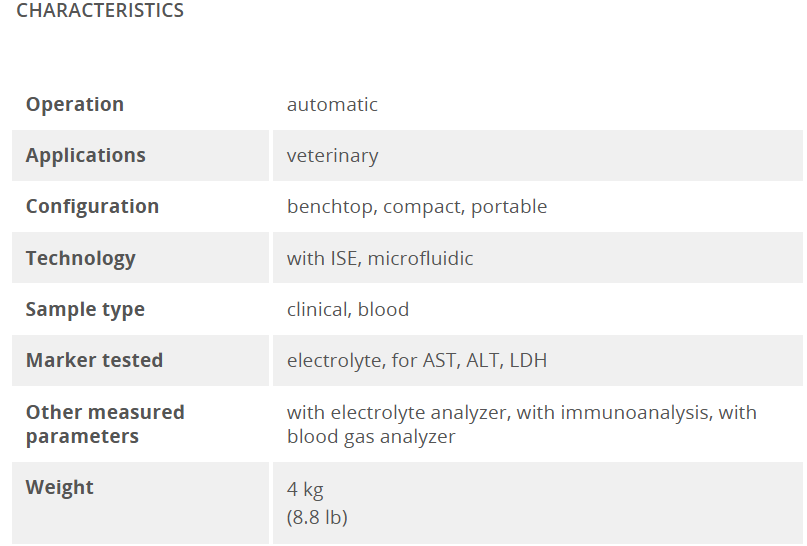This screenshot has width=807, height=546.
Task: Click the CHARACTERISTICS section heading
Action: [x=100, y=10]
